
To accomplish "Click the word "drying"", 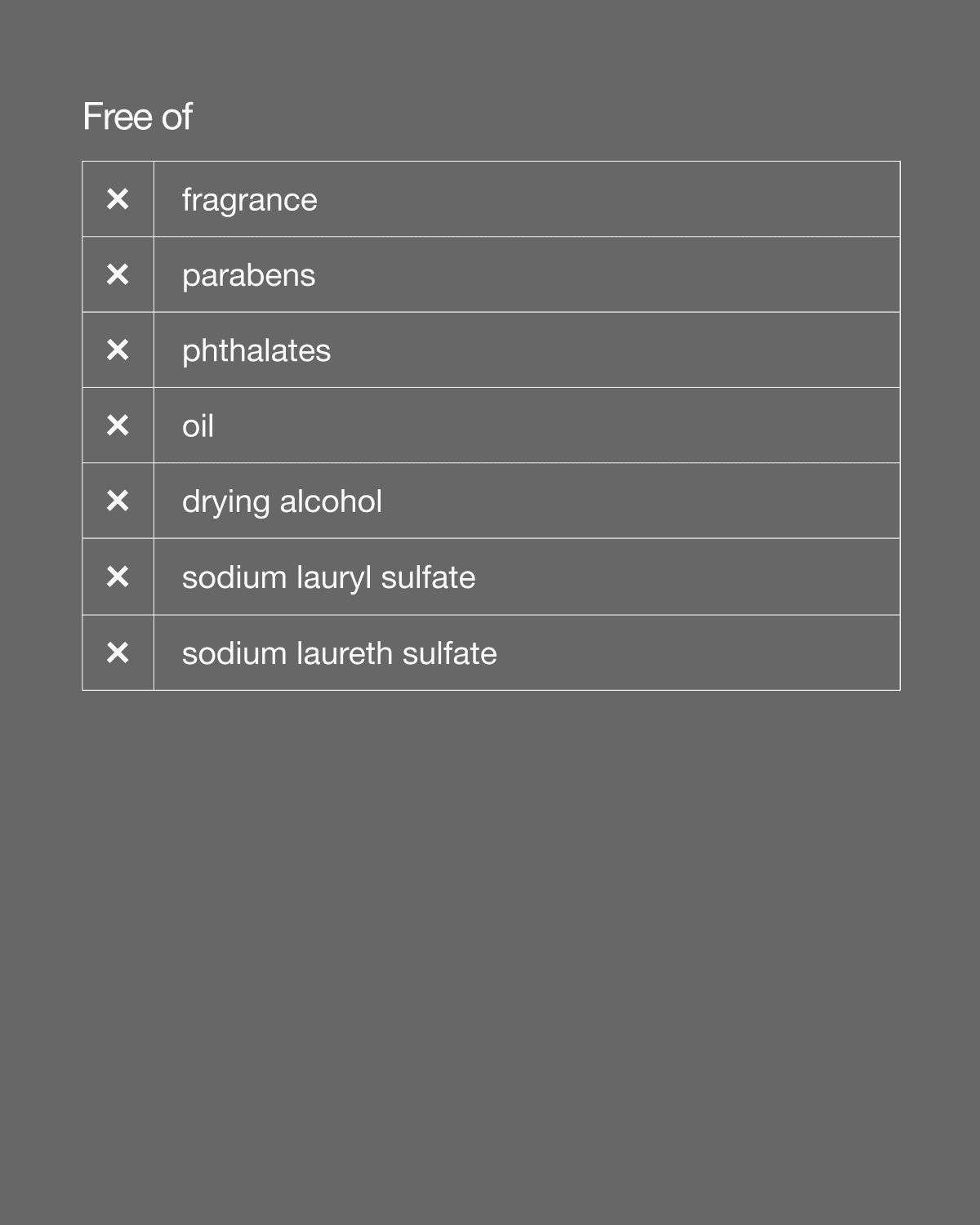I will coord(225,502).
